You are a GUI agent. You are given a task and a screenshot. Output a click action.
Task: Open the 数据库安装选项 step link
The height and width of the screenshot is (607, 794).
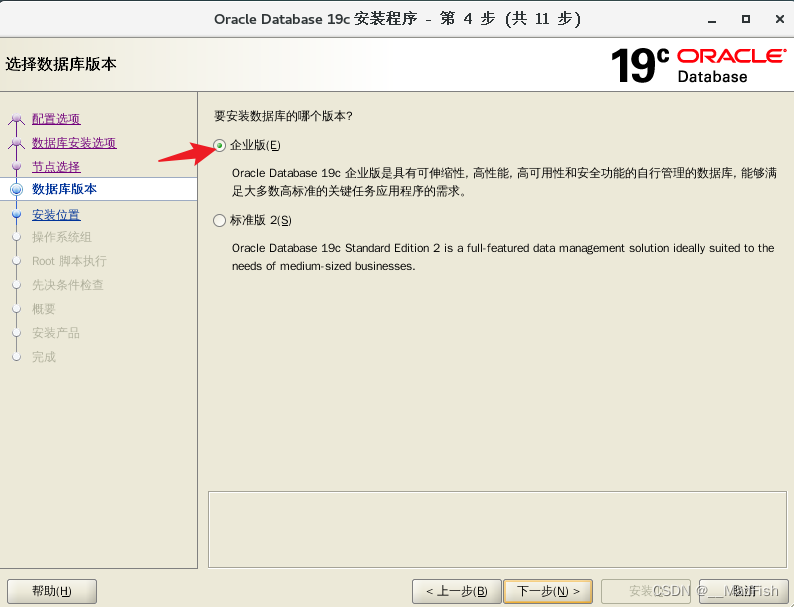74,143
